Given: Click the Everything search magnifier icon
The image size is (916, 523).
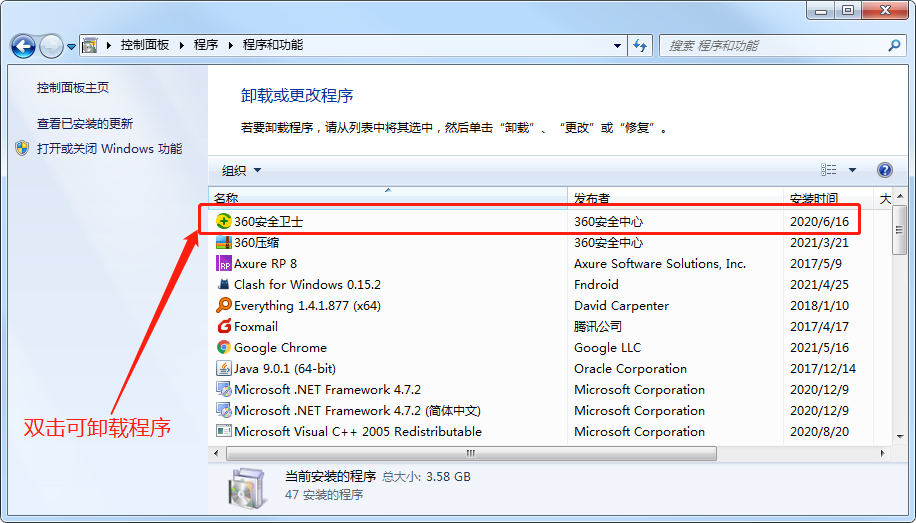Looking at the screenshot, I should pos(224,306).
